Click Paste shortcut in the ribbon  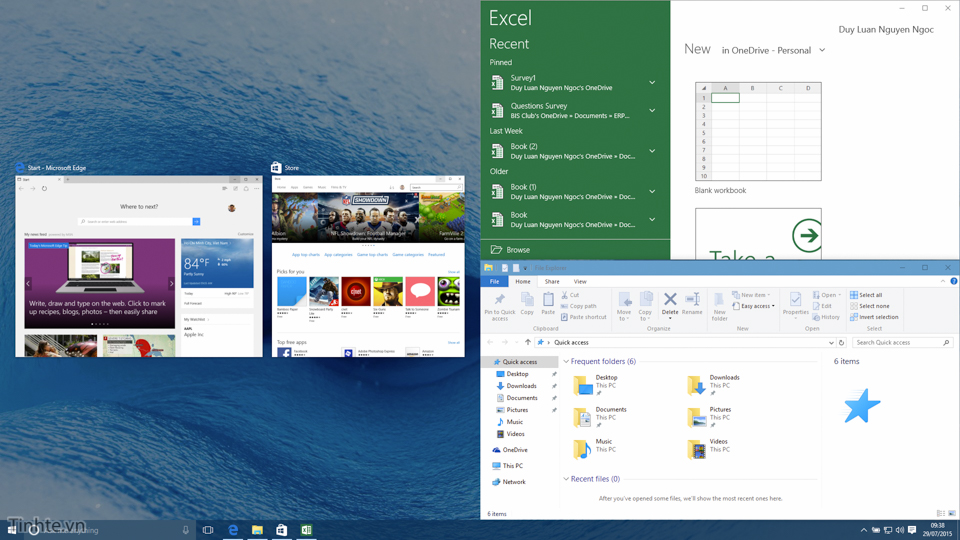pyautogui.click(x=583, y=317)
